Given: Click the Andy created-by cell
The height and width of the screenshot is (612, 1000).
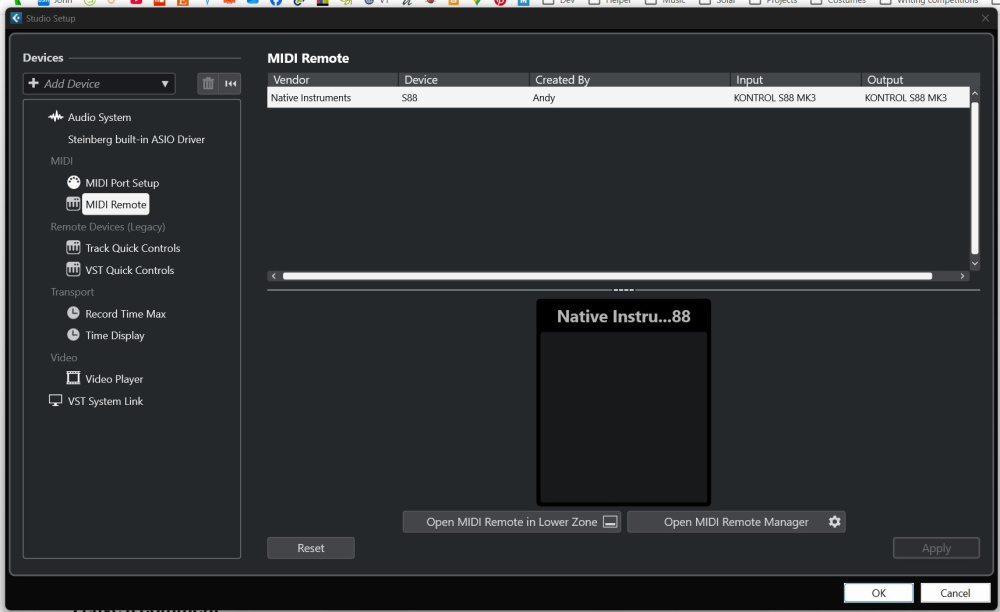Looking at the screenshot, I should pyautogui.click(x=544, y=98).
